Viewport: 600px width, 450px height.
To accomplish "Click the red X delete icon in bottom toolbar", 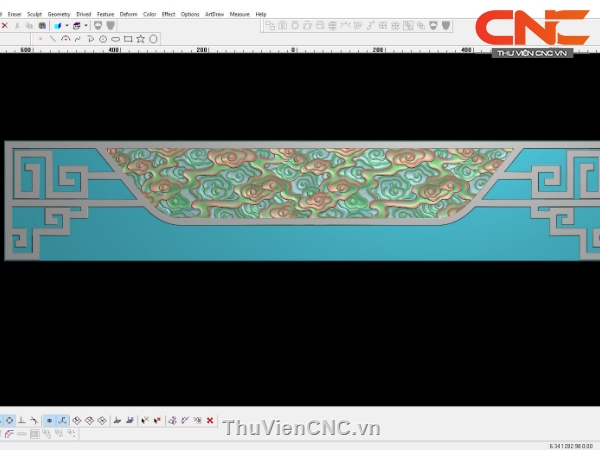I will click(210, 421).
